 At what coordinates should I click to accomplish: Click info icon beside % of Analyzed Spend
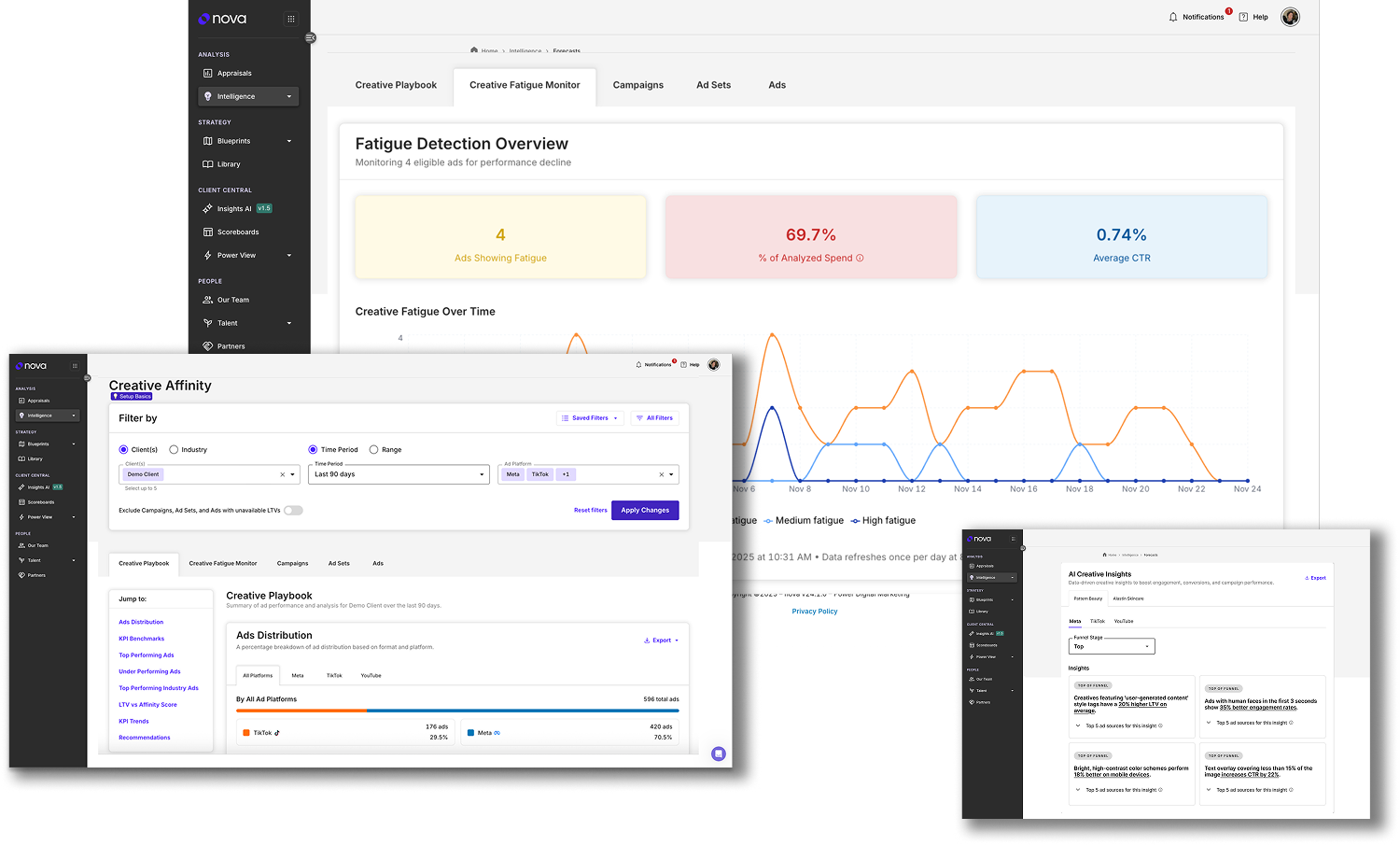(860, 259)
